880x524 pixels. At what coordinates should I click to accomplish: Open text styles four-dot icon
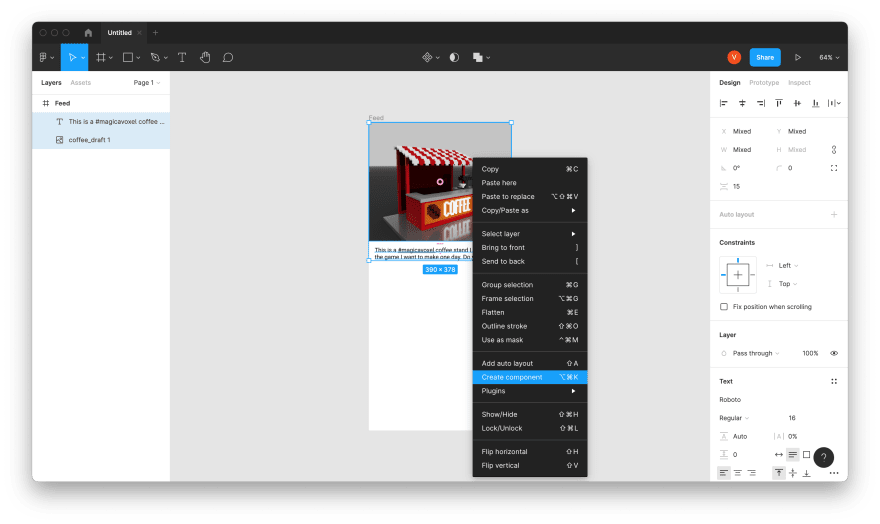click(x=834, y=381)
